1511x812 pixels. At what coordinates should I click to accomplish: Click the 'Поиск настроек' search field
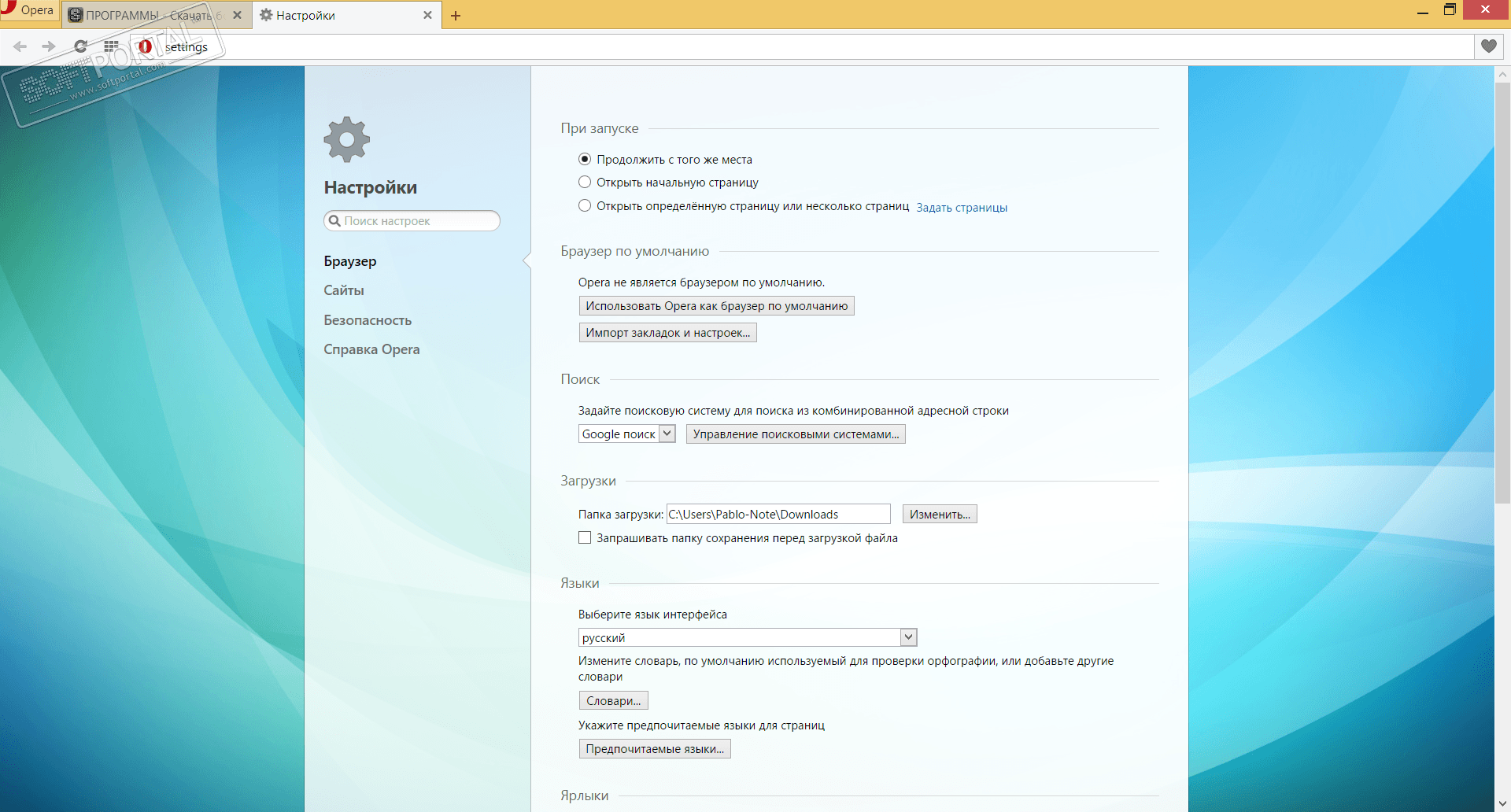click(x=412, y=221)
